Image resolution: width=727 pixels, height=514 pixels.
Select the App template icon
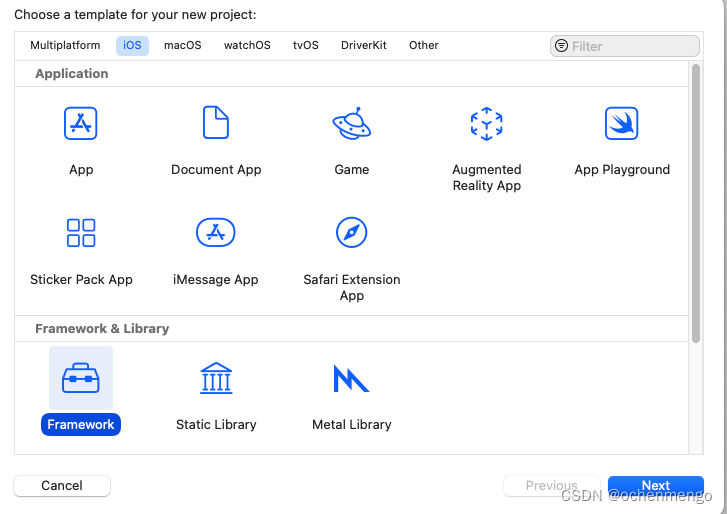pos(81,123)
